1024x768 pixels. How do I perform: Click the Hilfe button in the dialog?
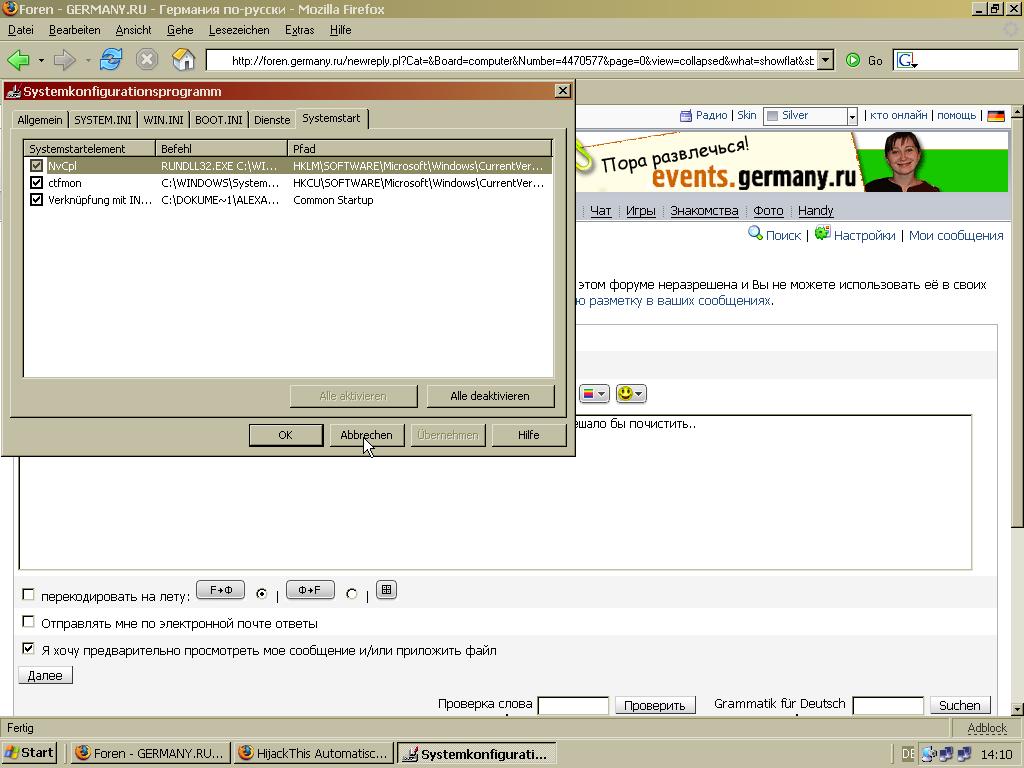pyautogui.click(x=528, y=435)
